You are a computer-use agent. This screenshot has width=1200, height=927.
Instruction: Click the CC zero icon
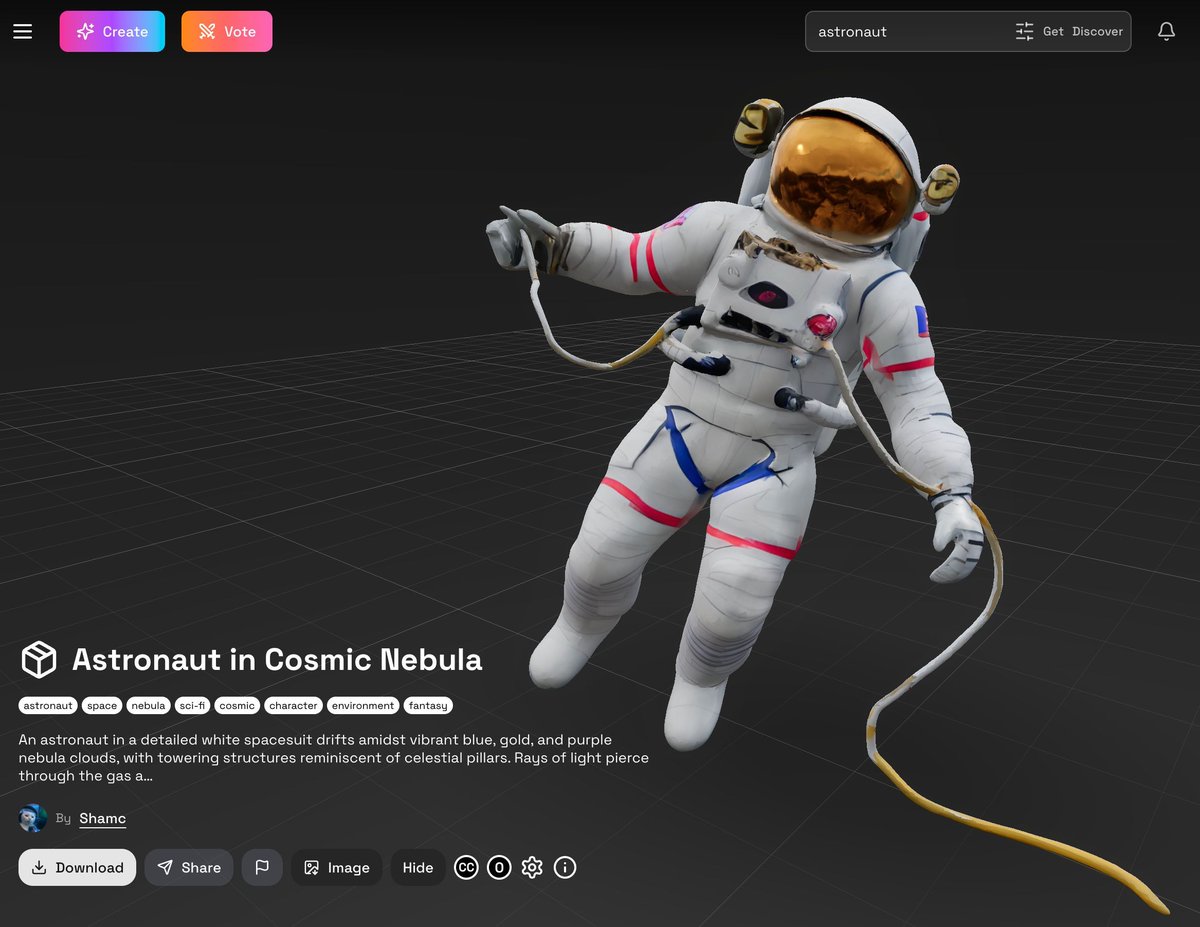coord(499,867)
